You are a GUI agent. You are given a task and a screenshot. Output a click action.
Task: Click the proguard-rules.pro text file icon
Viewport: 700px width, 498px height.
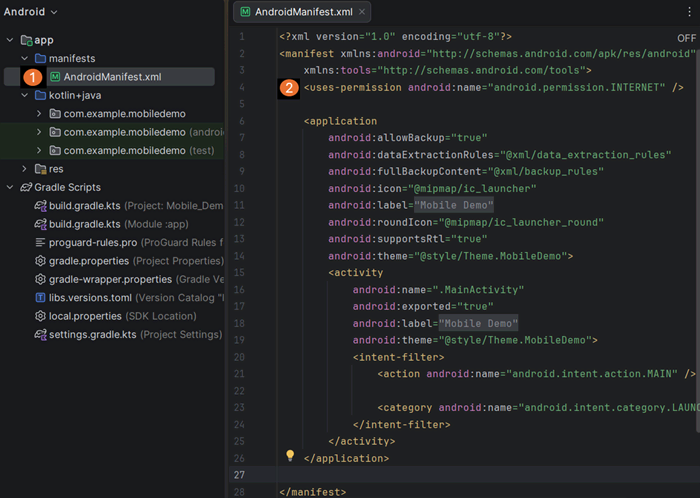pos(40,242)
